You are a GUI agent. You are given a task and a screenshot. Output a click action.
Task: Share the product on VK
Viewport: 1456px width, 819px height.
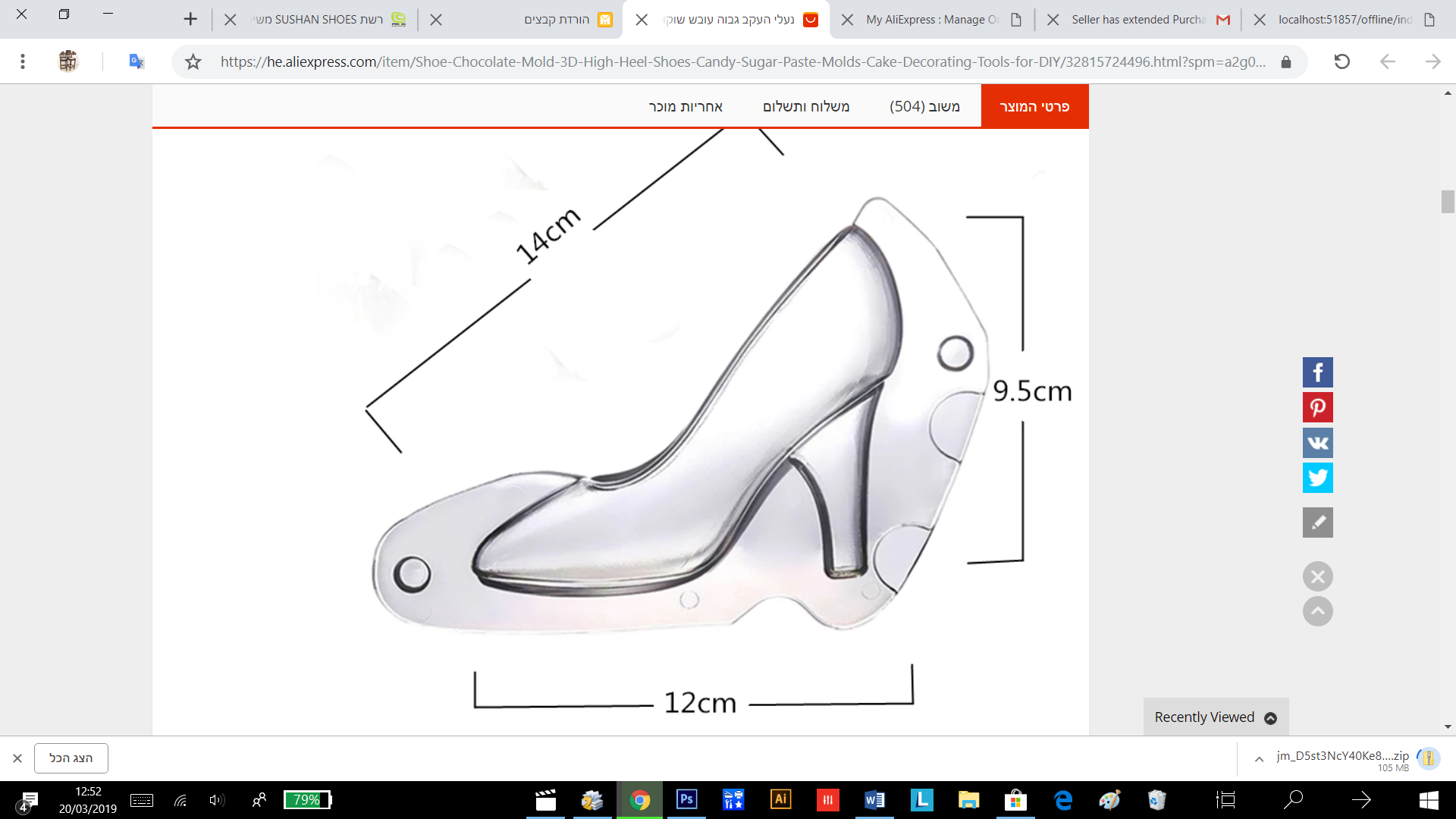(x=1317, y=443)
